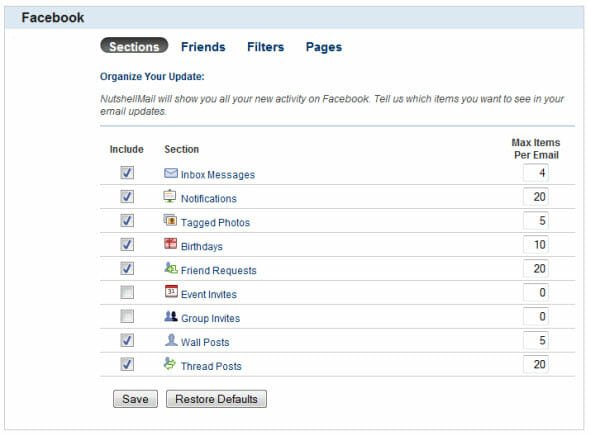Click the Friend Requests icon
The width and height of the screenshot is (590, 435).
(x=171, y=268)
